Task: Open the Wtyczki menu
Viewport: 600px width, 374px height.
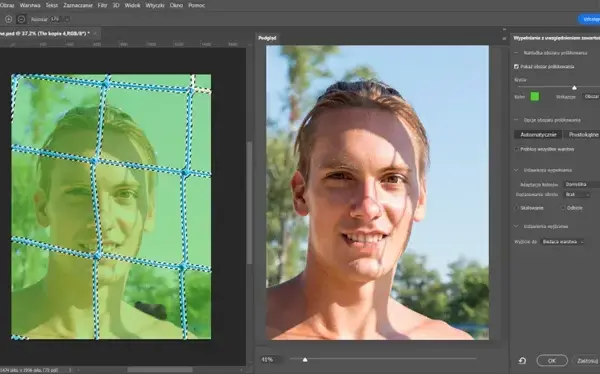Action: click(155, 5)
